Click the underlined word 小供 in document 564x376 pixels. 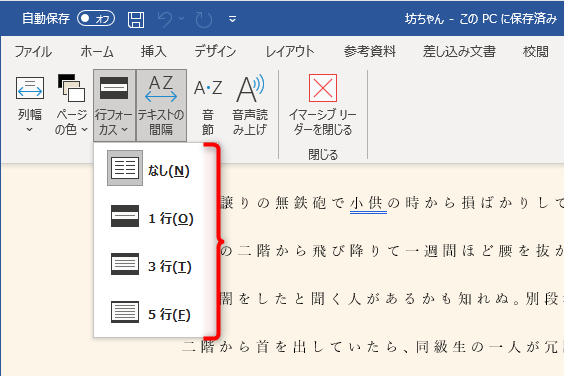pyautogui.click(x=368, y=204)
